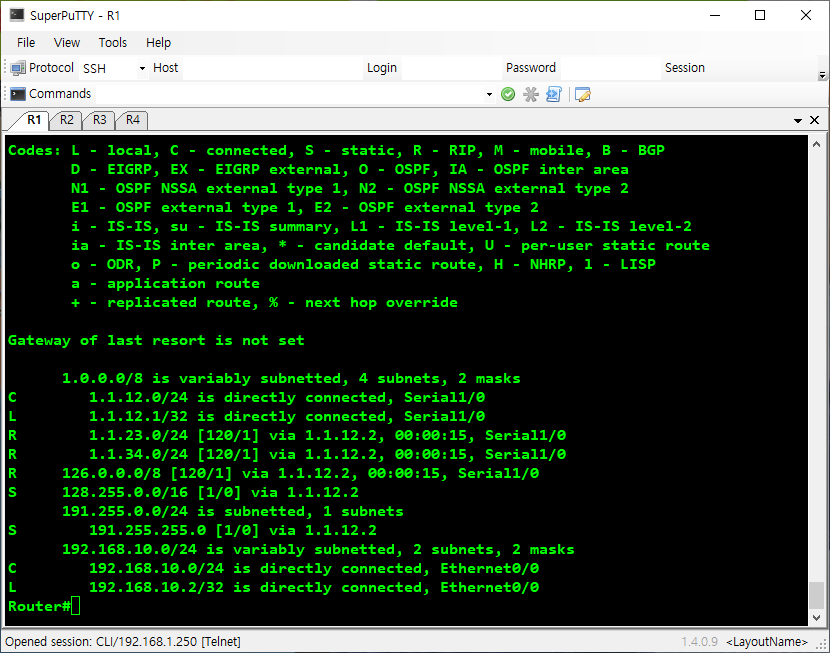Click the Commands terminal icon
The width and height of the screenshot is (830, 653).
[17, 94]
